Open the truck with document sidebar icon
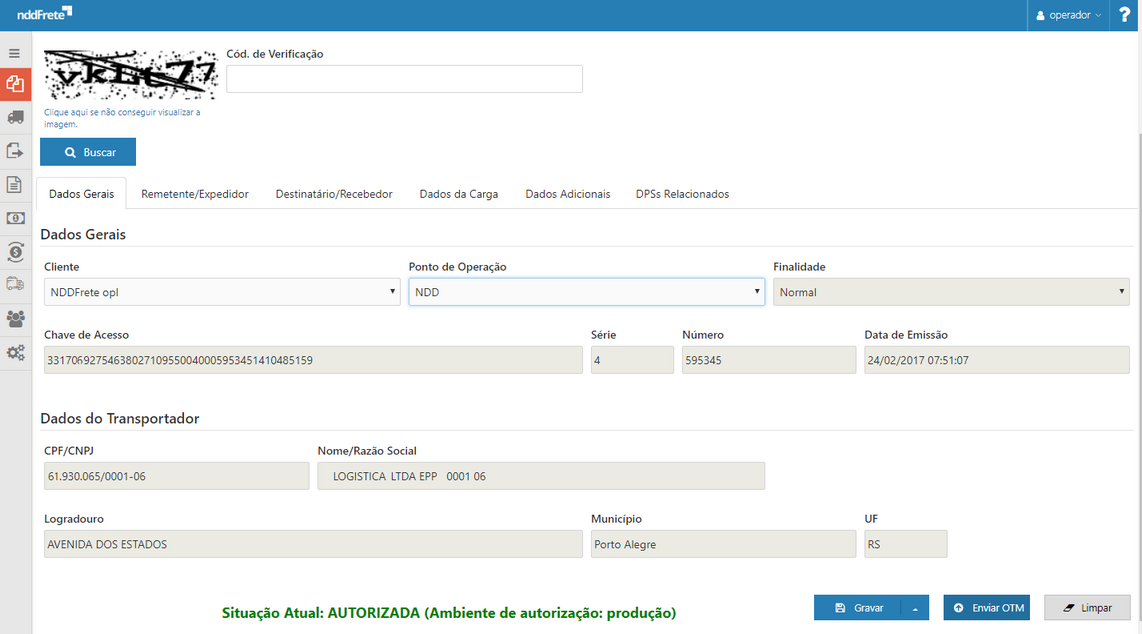 pyautogui.click(x=15, y=285)
